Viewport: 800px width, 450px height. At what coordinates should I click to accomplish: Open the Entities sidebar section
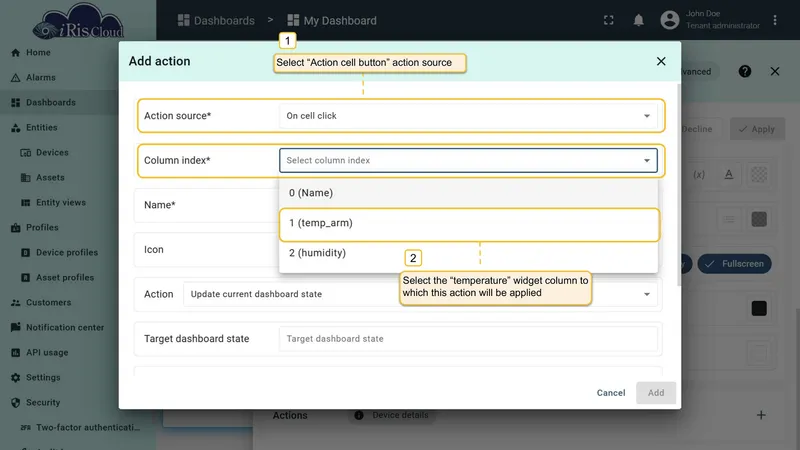pos(41,128)
